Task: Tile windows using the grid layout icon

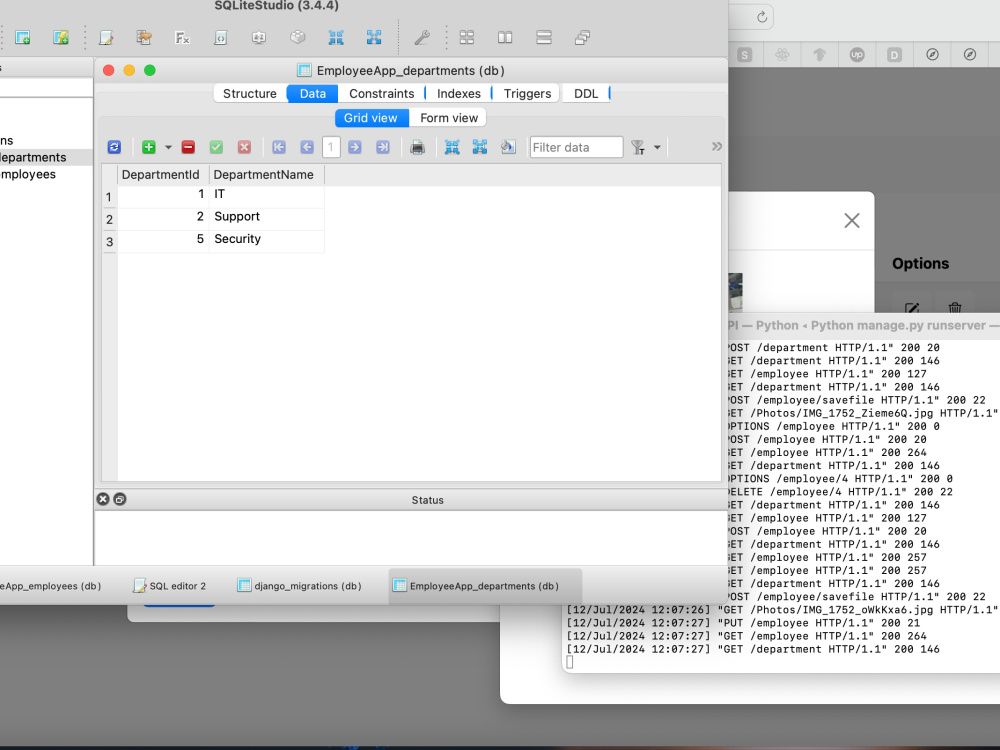Action: click(467, 38)
